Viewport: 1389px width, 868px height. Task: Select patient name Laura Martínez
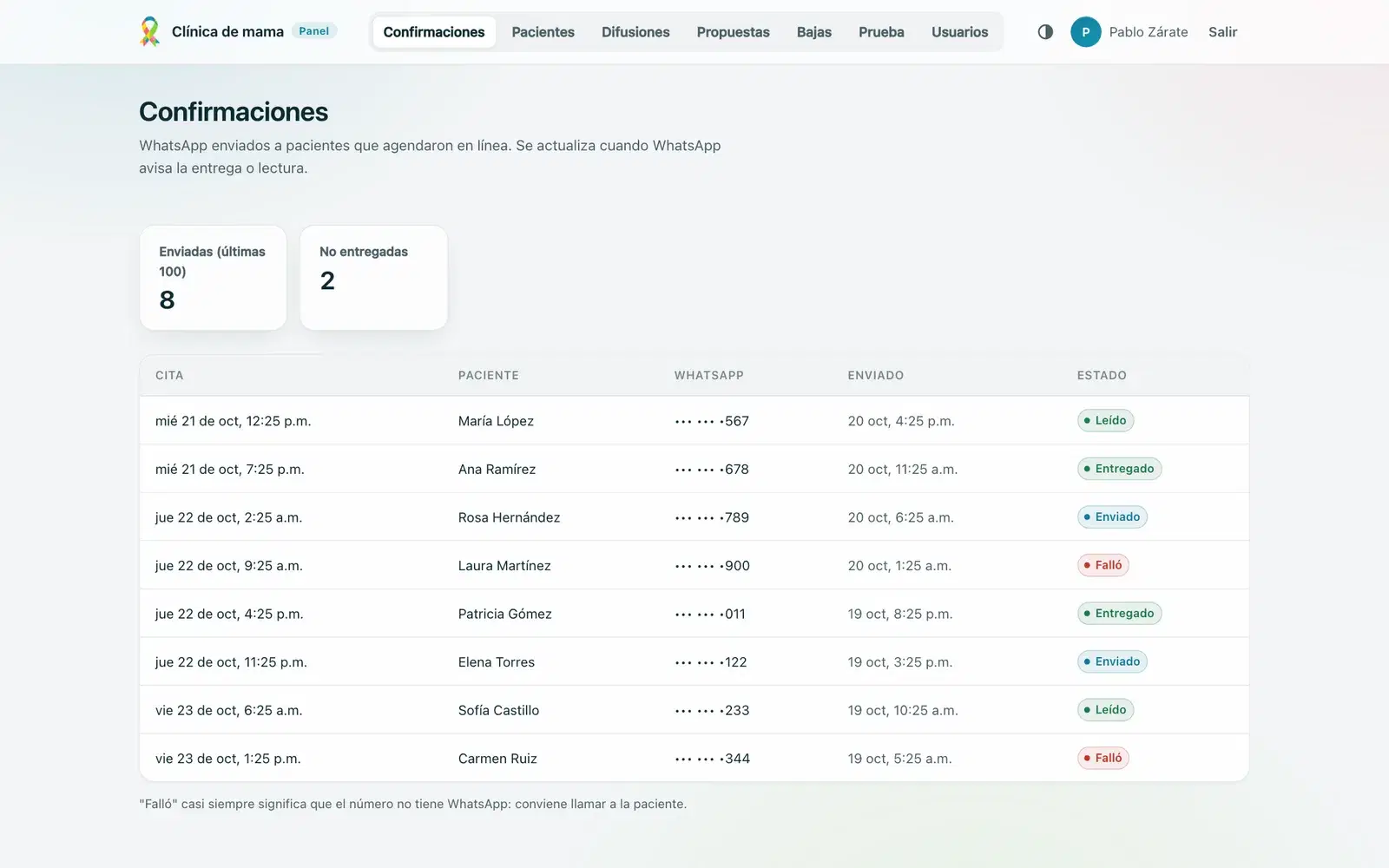click(x=504, y=566)
